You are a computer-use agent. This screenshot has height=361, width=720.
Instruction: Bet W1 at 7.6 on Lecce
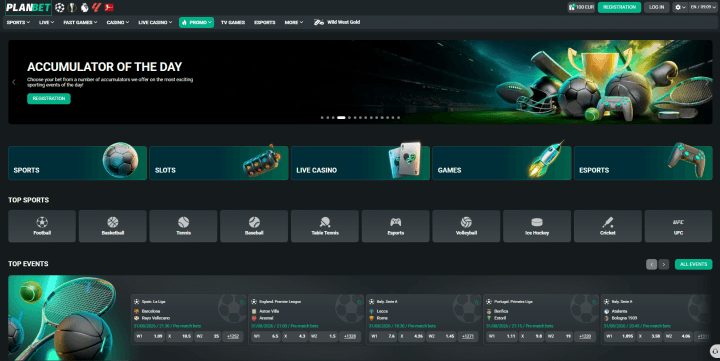coord(383,336)
